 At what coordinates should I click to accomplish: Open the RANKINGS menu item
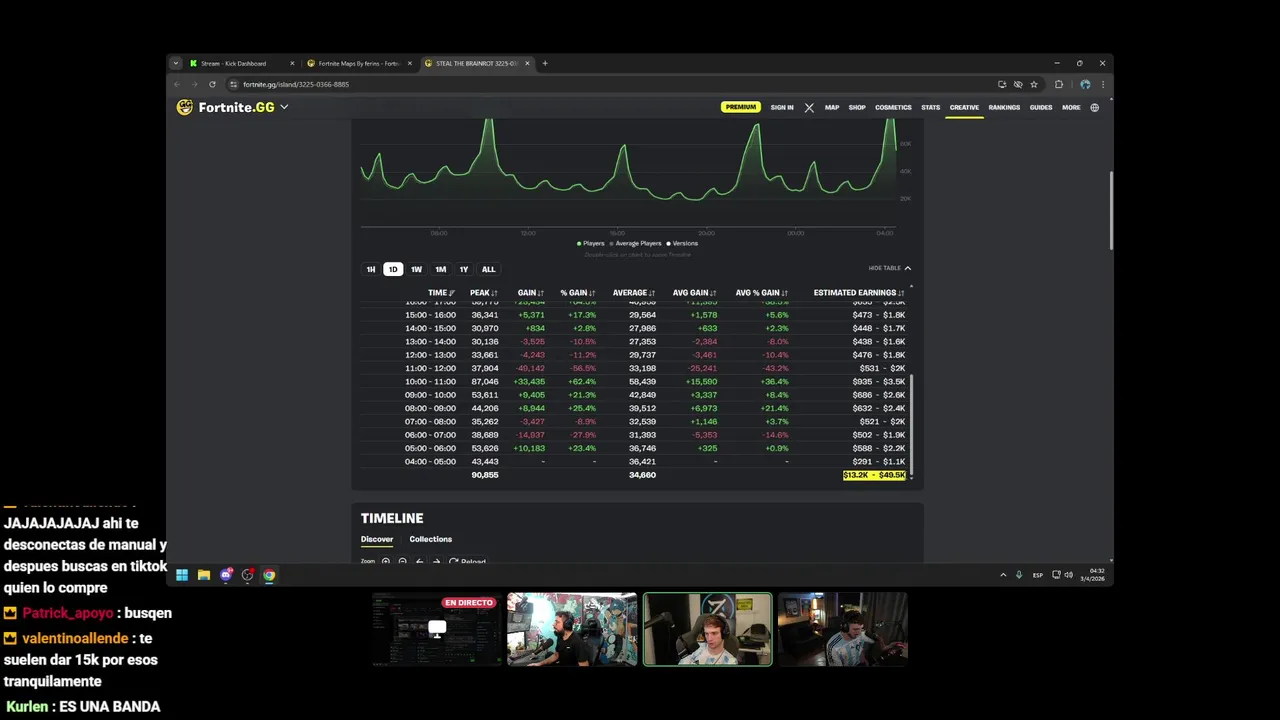click(1004, 107)
